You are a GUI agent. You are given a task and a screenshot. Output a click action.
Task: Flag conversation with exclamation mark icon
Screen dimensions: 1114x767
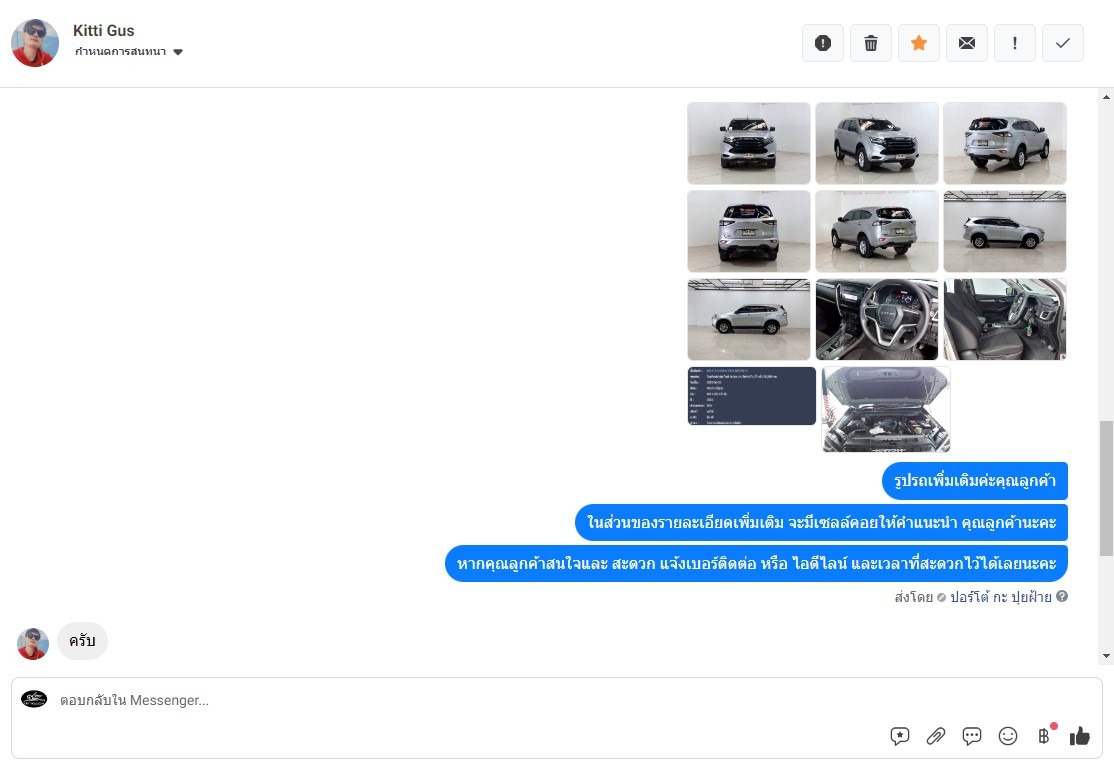[x=1015, y=43]
